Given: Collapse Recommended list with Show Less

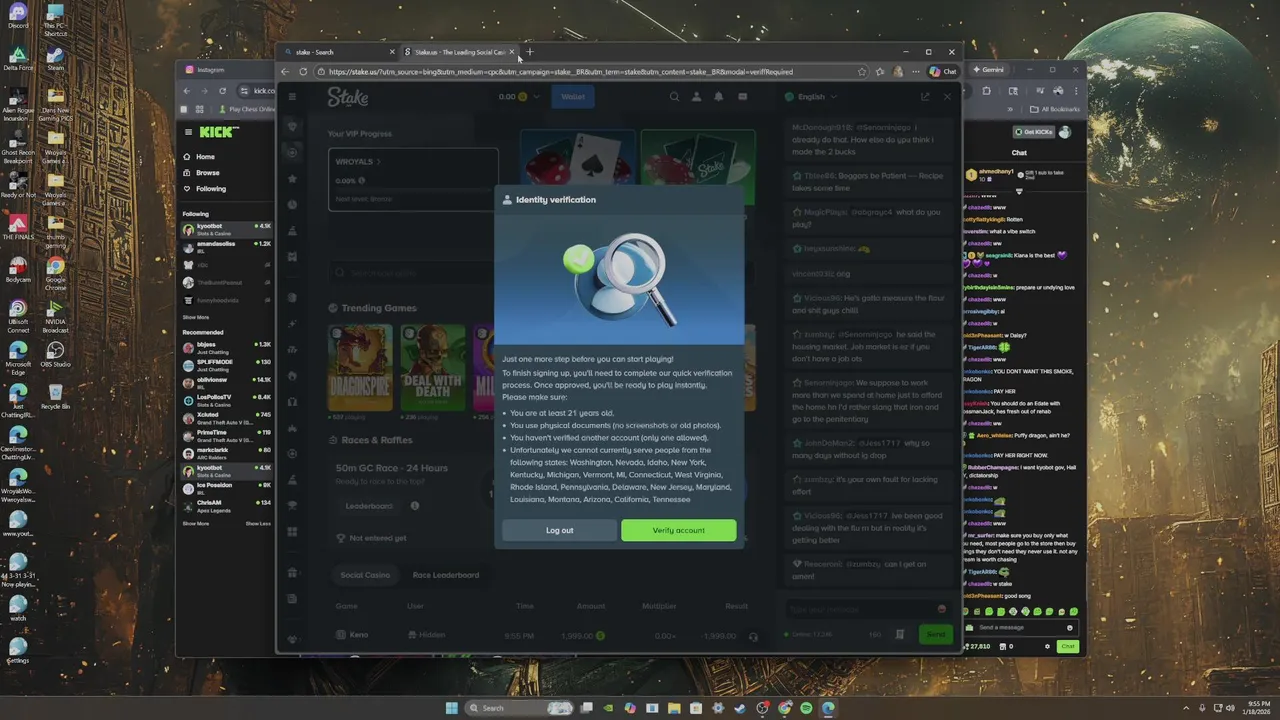Looking at the screenshot, I should point(258,524).
